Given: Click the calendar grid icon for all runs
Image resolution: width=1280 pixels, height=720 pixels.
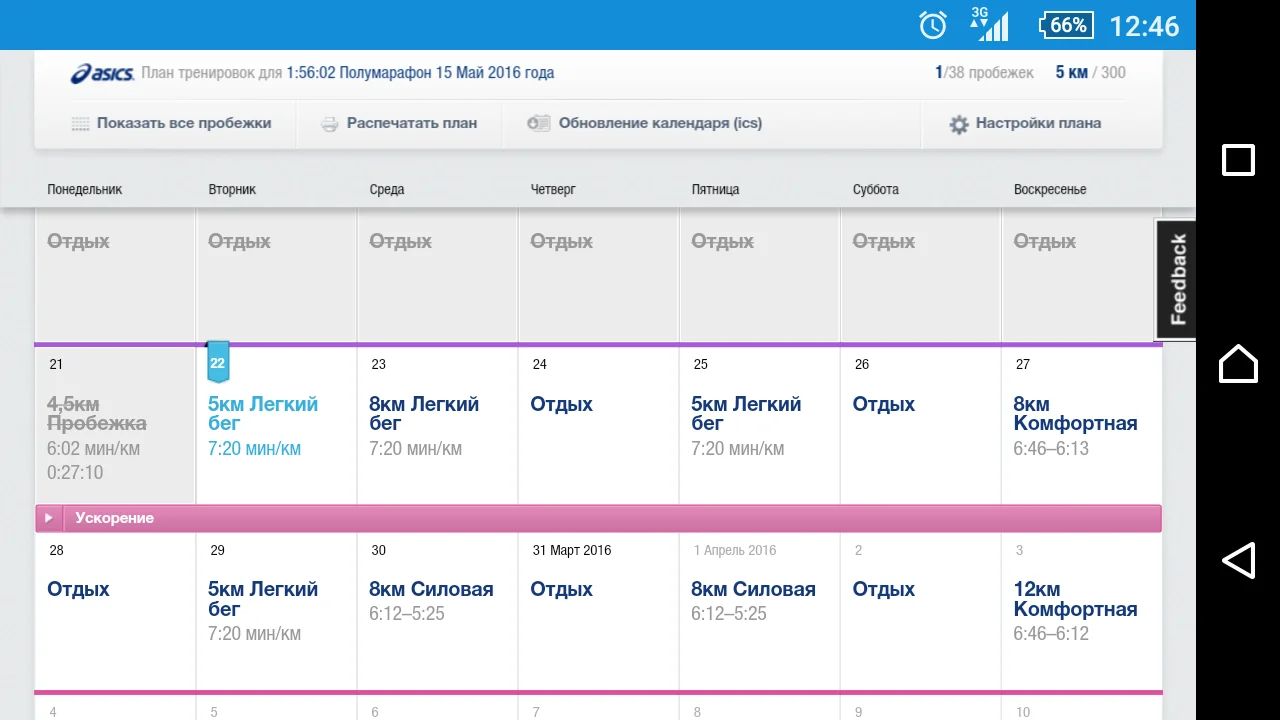Looking at the screenshot, I should click(80, 124).
